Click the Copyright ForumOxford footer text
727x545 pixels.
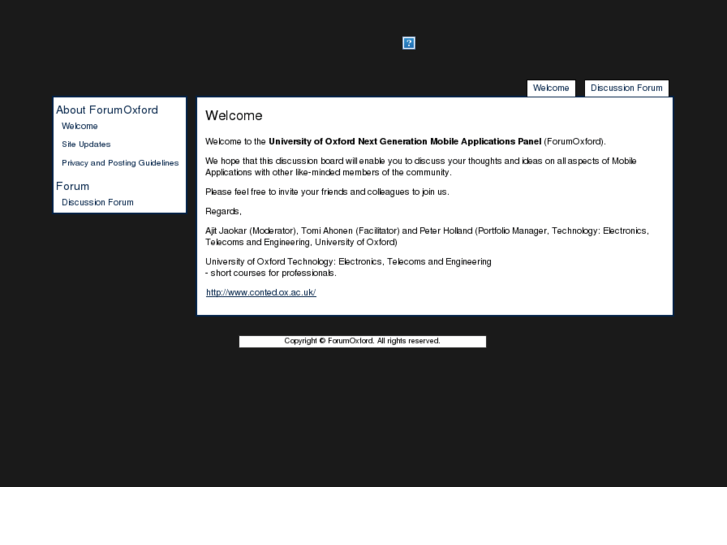point(362,341)
